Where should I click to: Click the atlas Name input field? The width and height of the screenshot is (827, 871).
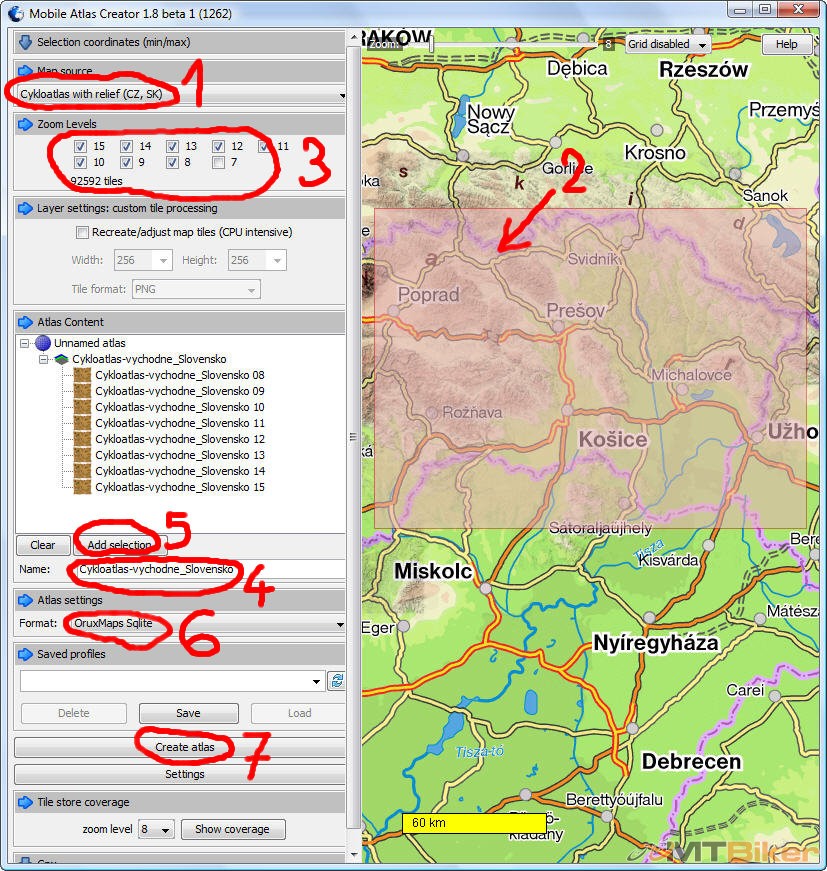click(205, 569)
